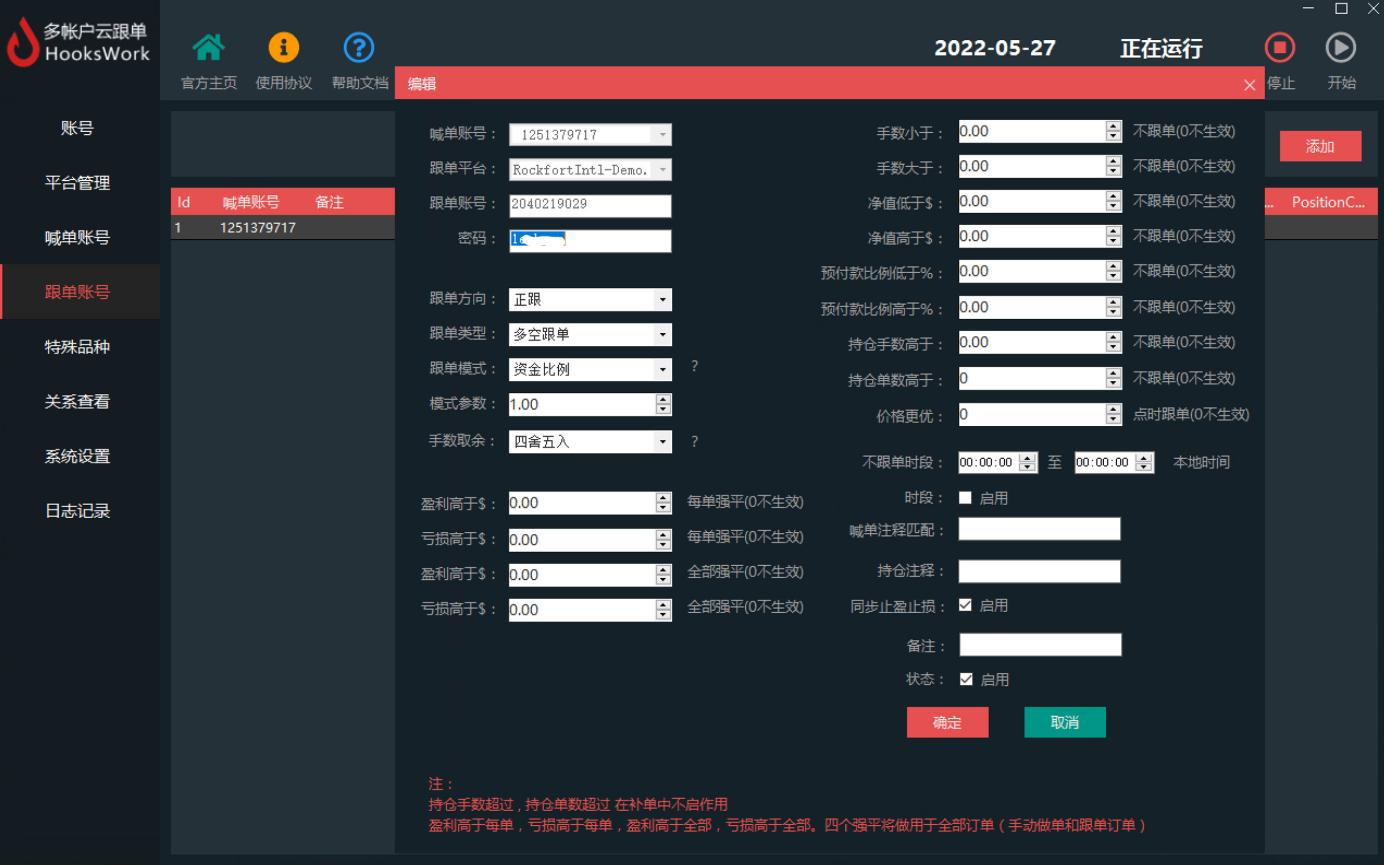The width and height of the screenshot is (1384, 865).
Task: Click the 预付款比例低于% spinner arrows
Action: (1114, 272)
